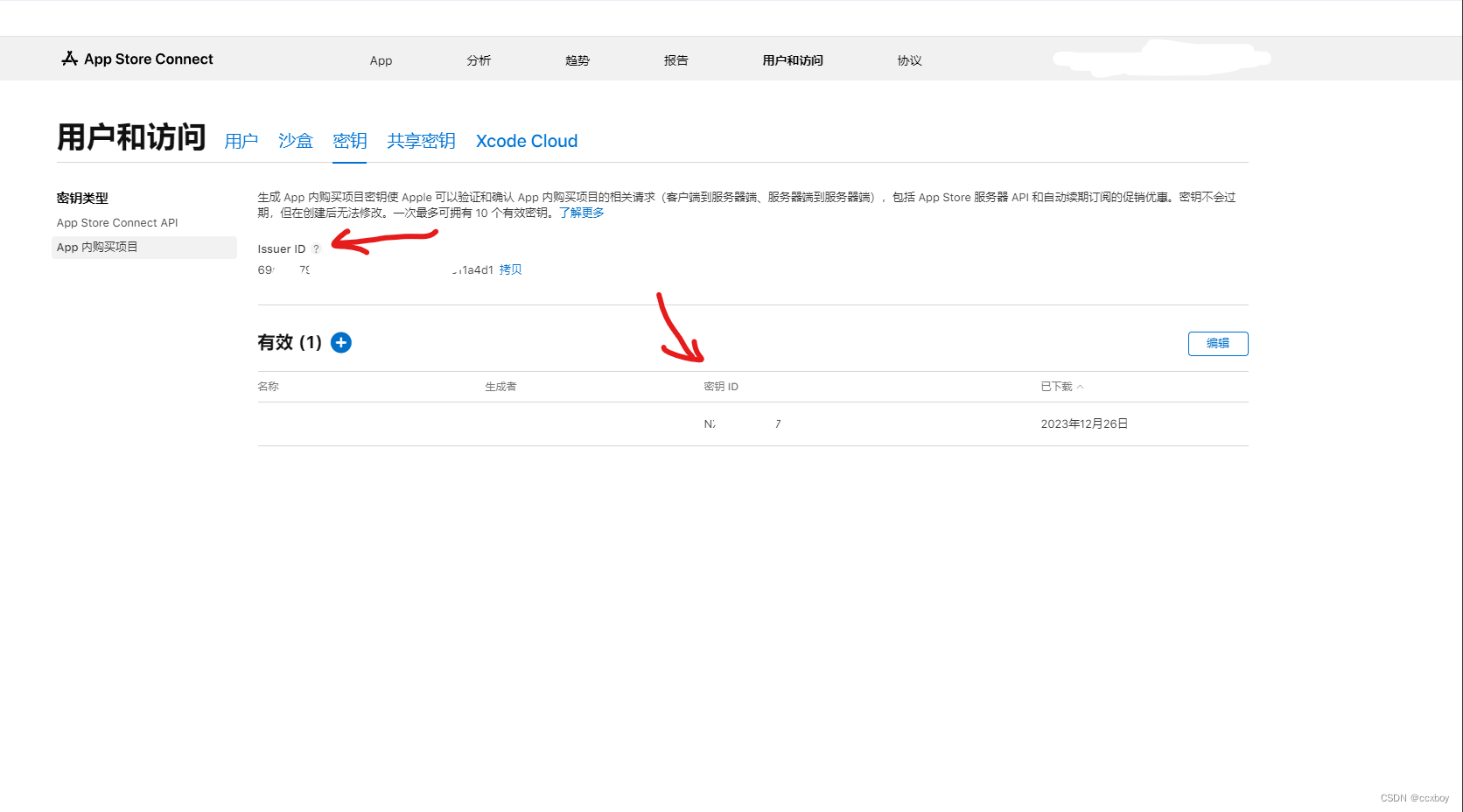
Task: Click the 有效 (1) section heading
Action: [290, 342]
